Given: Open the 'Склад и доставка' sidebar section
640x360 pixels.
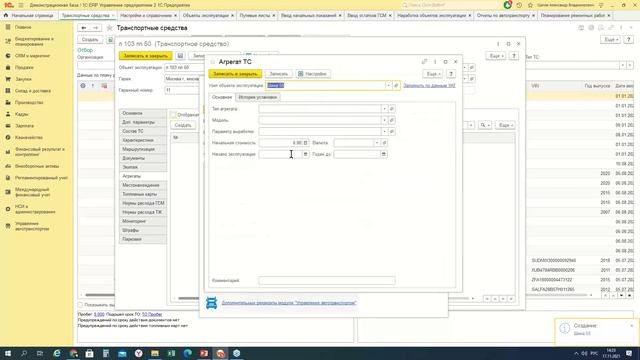Looking at the screenshot, I should 33,91.
